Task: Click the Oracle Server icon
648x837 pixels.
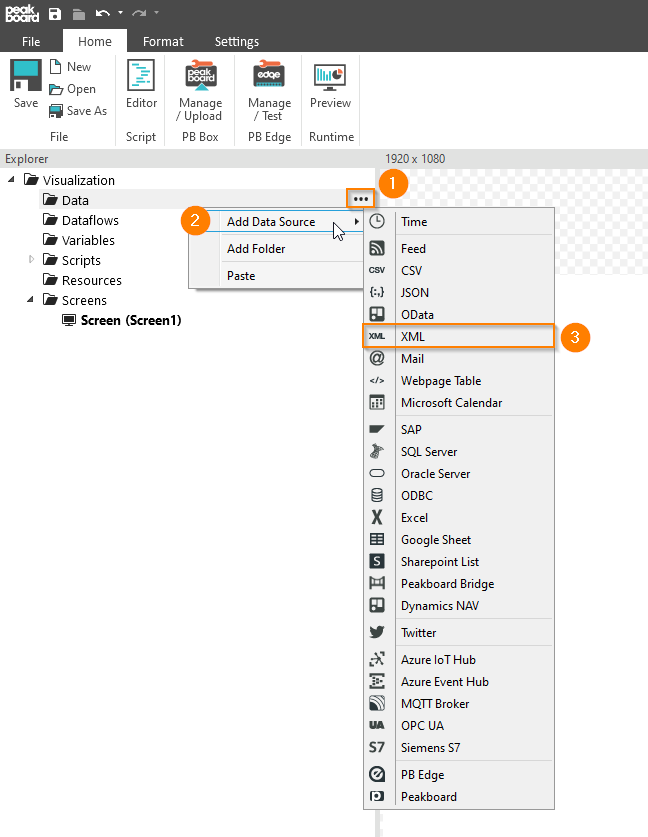Action: (x=377, y=473)
